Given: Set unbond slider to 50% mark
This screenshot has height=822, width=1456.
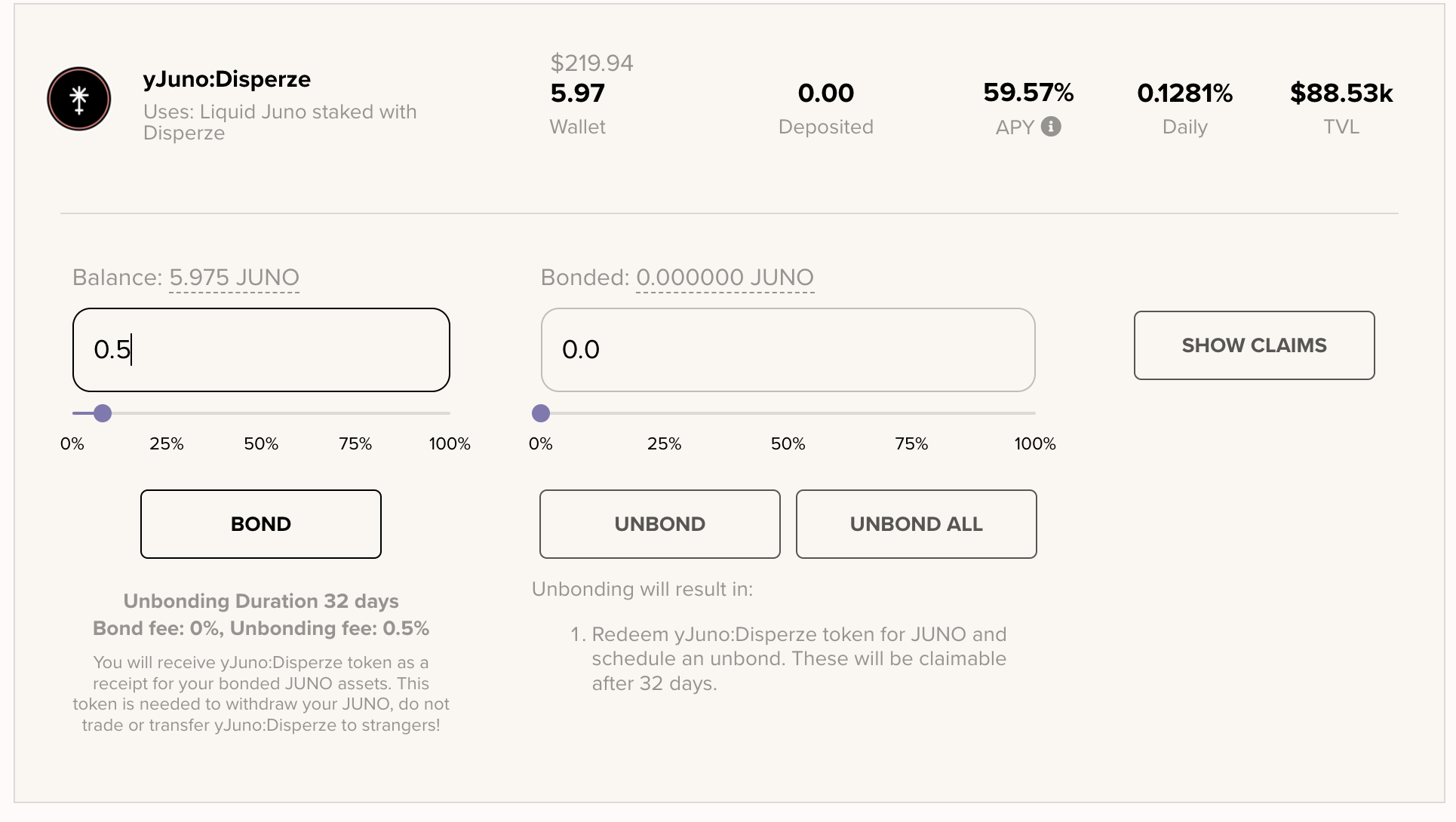Looking at the screenshot, I should (x=788, y=413).
